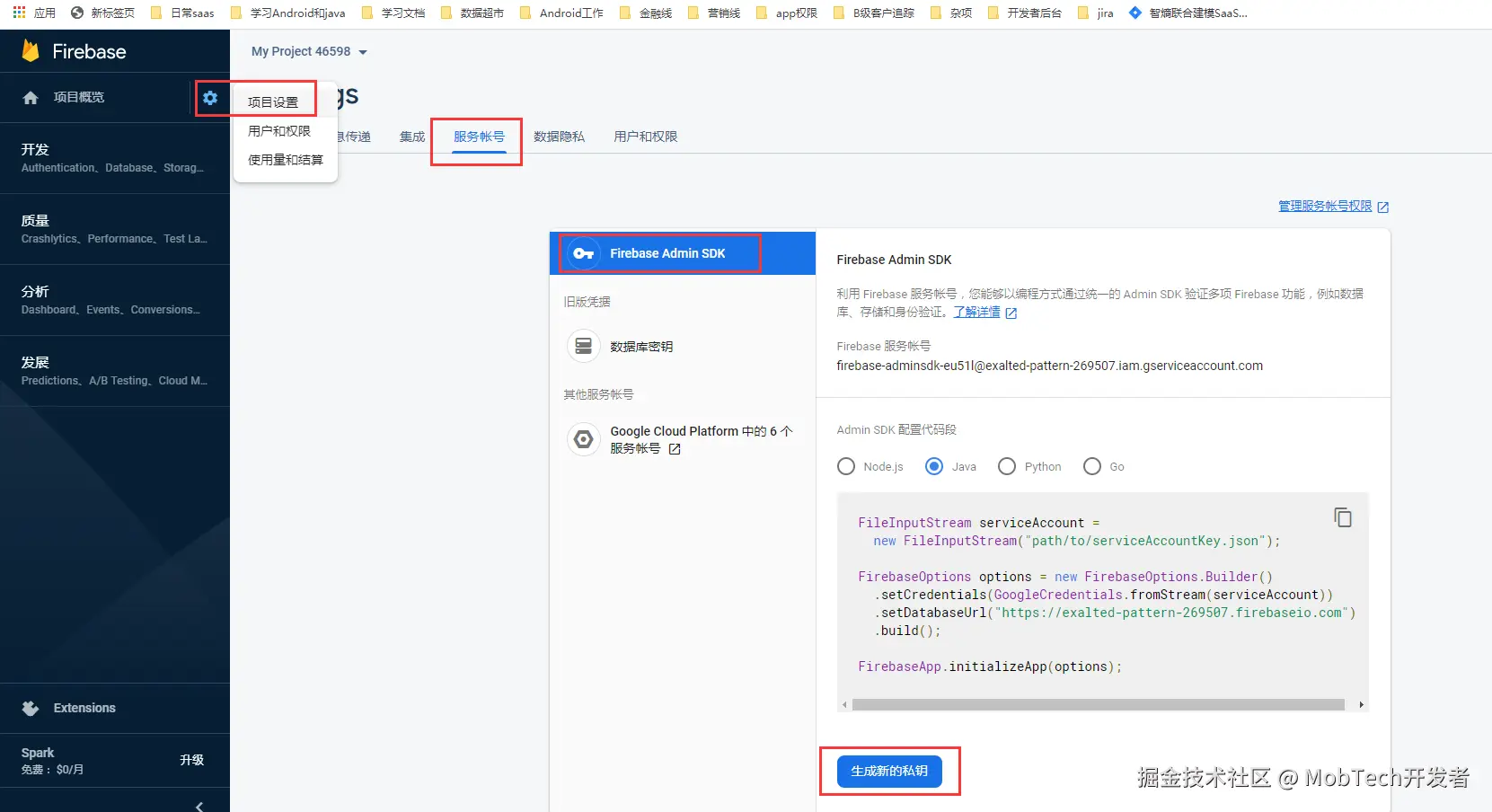
Task: Expand the 质量 sidebar section
Action: click(115, 229)
